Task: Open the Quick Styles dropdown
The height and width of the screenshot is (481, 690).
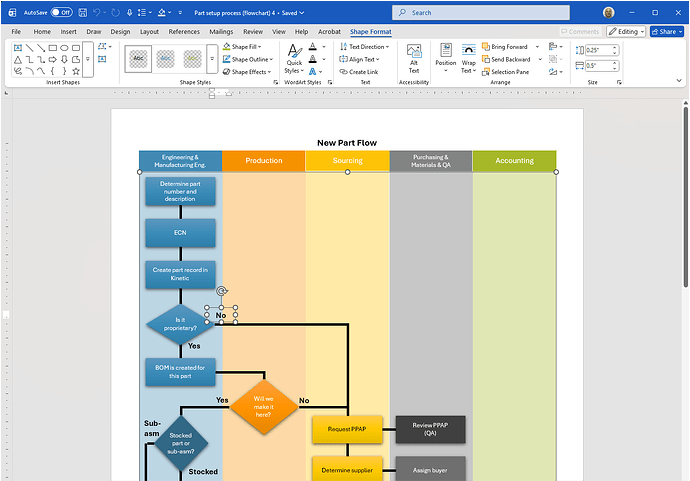Action: pyautogui.click(x=294, y=59)
